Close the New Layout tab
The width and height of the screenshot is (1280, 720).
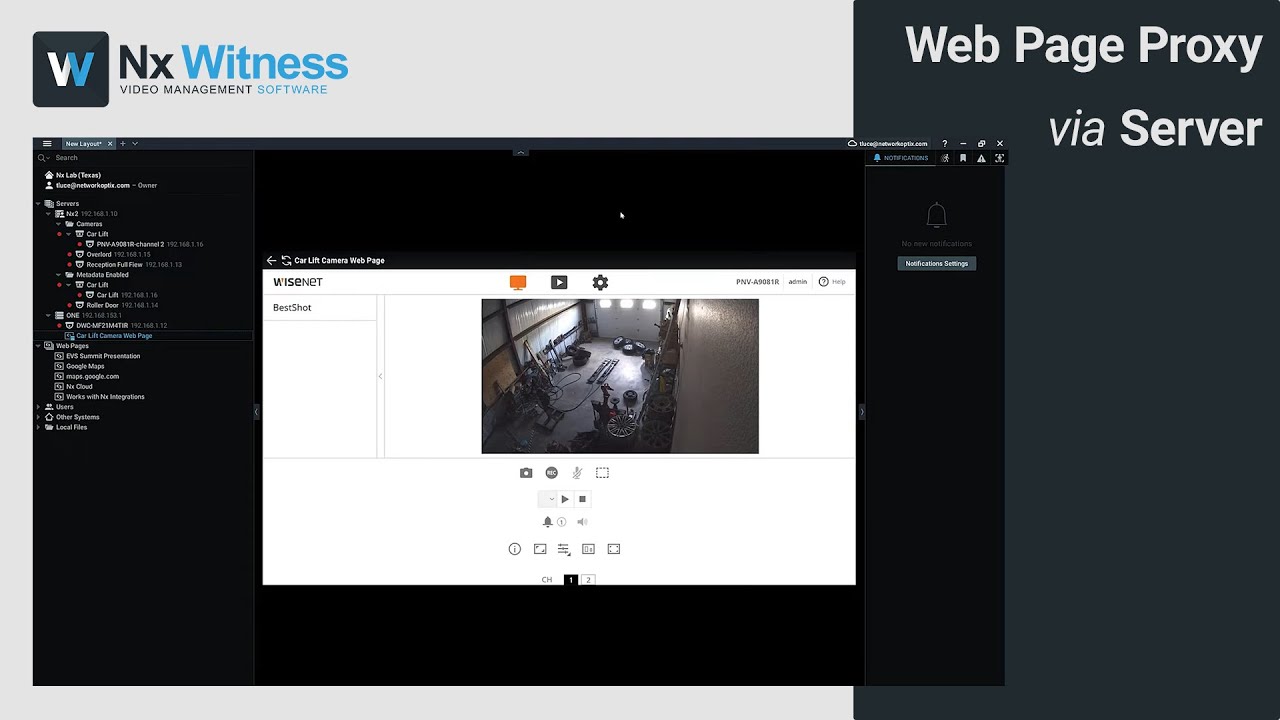point(110,144)
